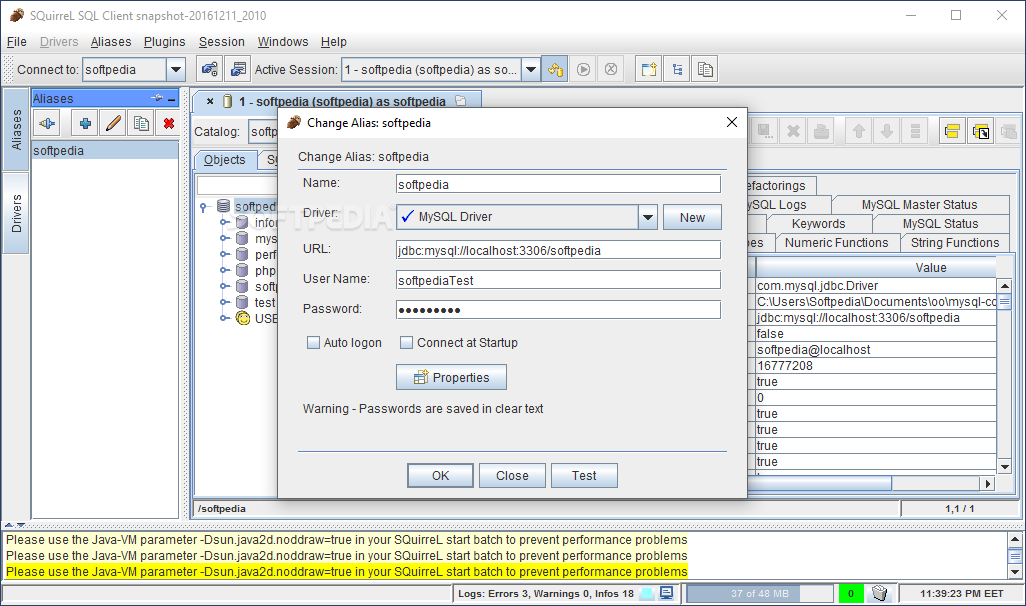The height and width of the screenshot is (606, 1026).
Task: Open the Windows menu
Action: pyautogui.click(x=283, y=42)
